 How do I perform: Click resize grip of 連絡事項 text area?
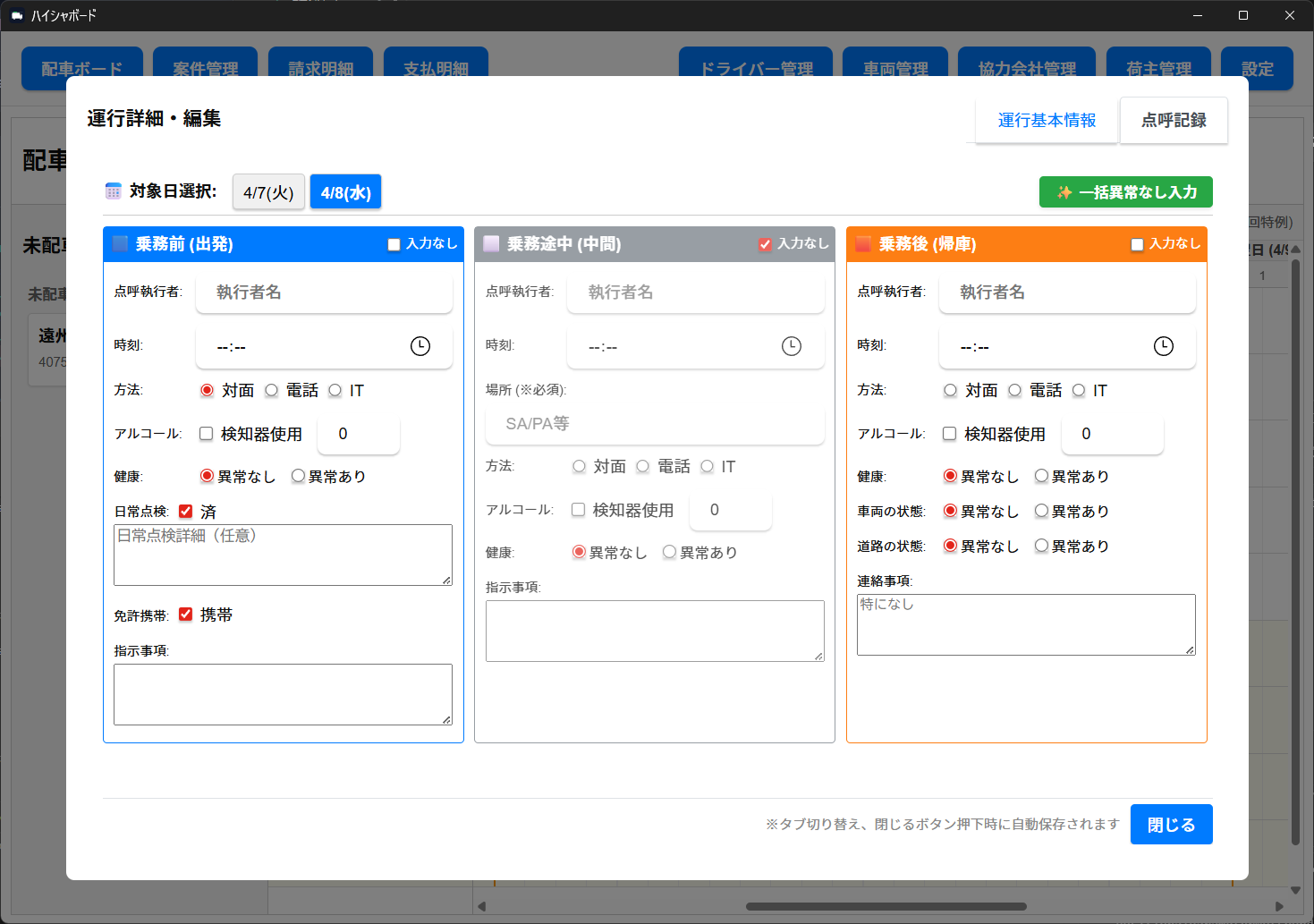pos(1190,649)
